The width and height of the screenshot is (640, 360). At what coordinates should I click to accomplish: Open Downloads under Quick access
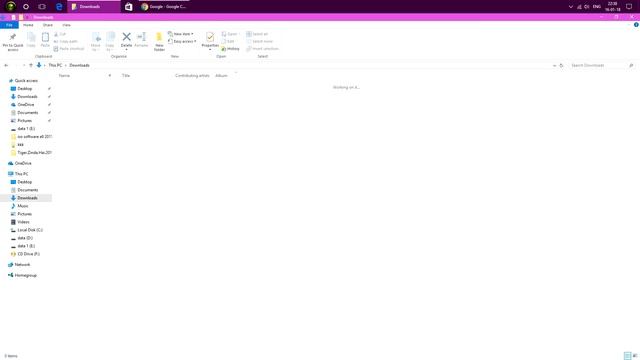[x=27, y=97]
